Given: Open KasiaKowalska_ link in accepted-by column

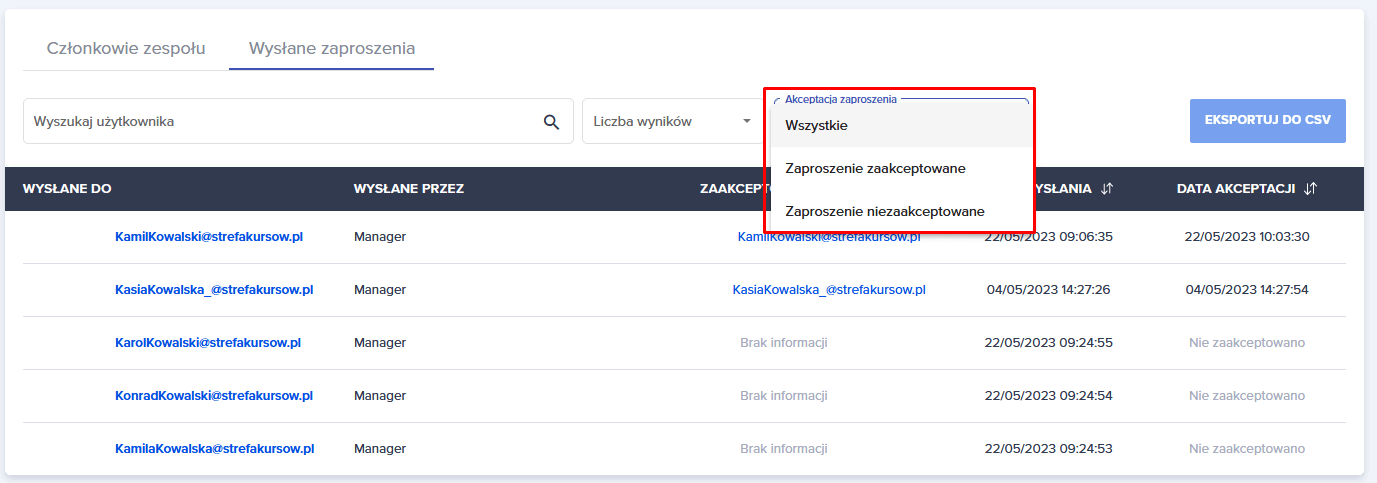Looking at the screenshot, I should coord(828,290).
